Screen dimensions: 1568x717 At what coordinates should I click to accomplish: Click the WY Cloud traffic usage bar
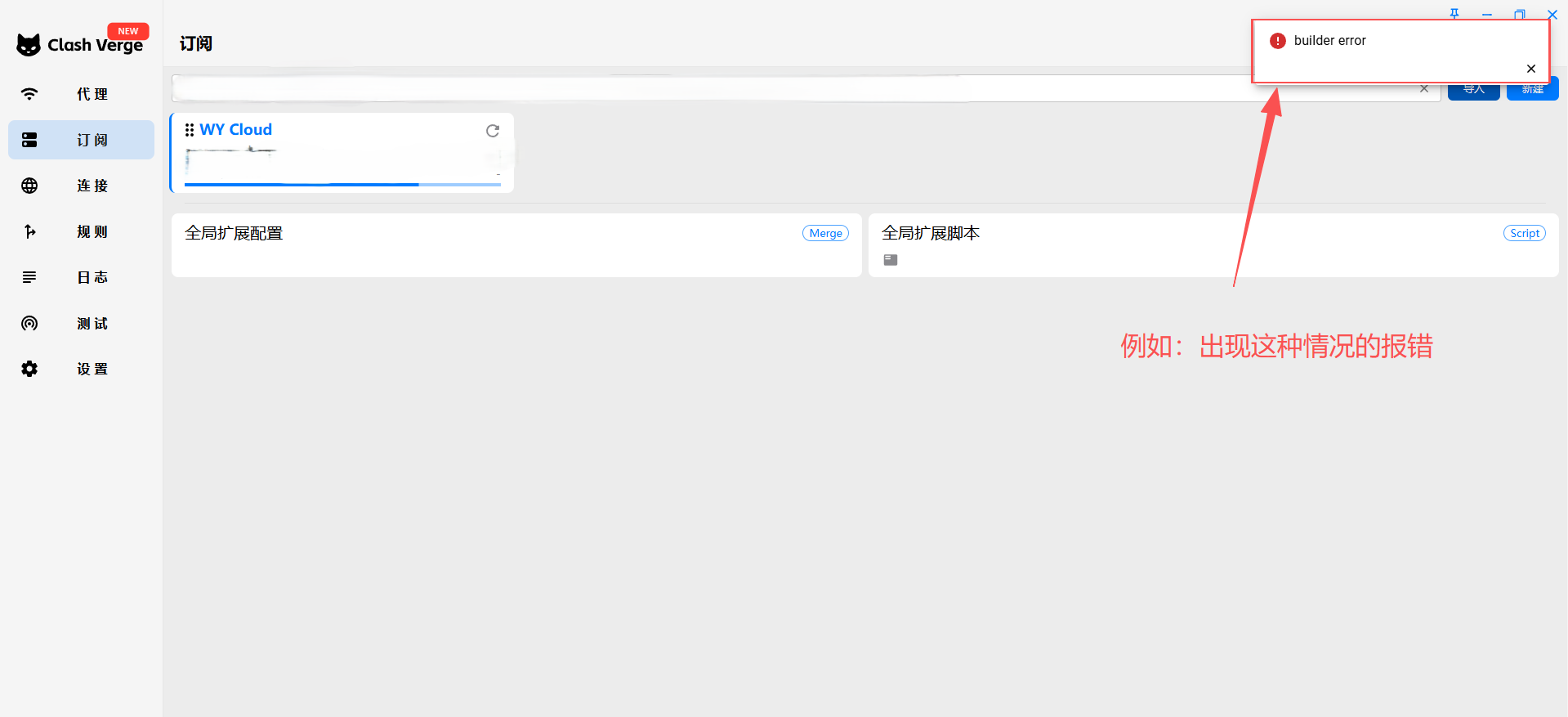point(342,185)
